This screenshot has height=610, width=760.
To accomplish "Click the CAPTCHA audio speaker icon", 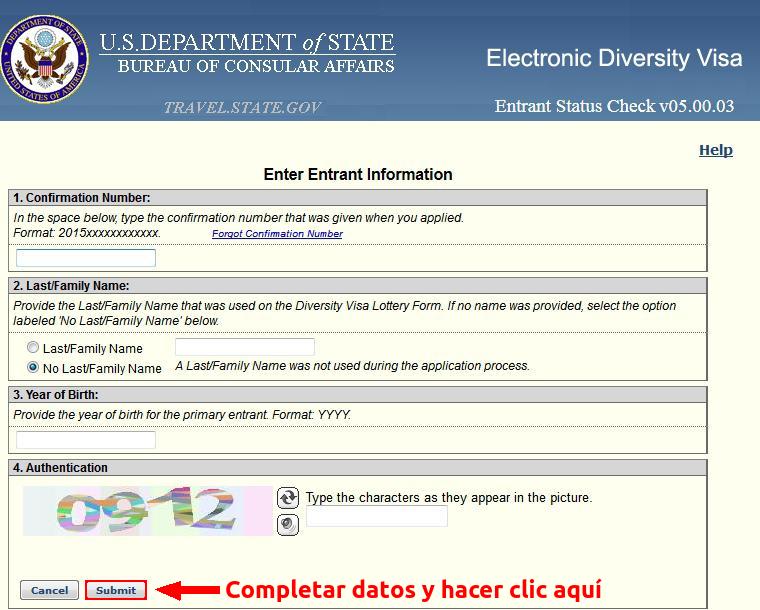I will click(287, 524).
